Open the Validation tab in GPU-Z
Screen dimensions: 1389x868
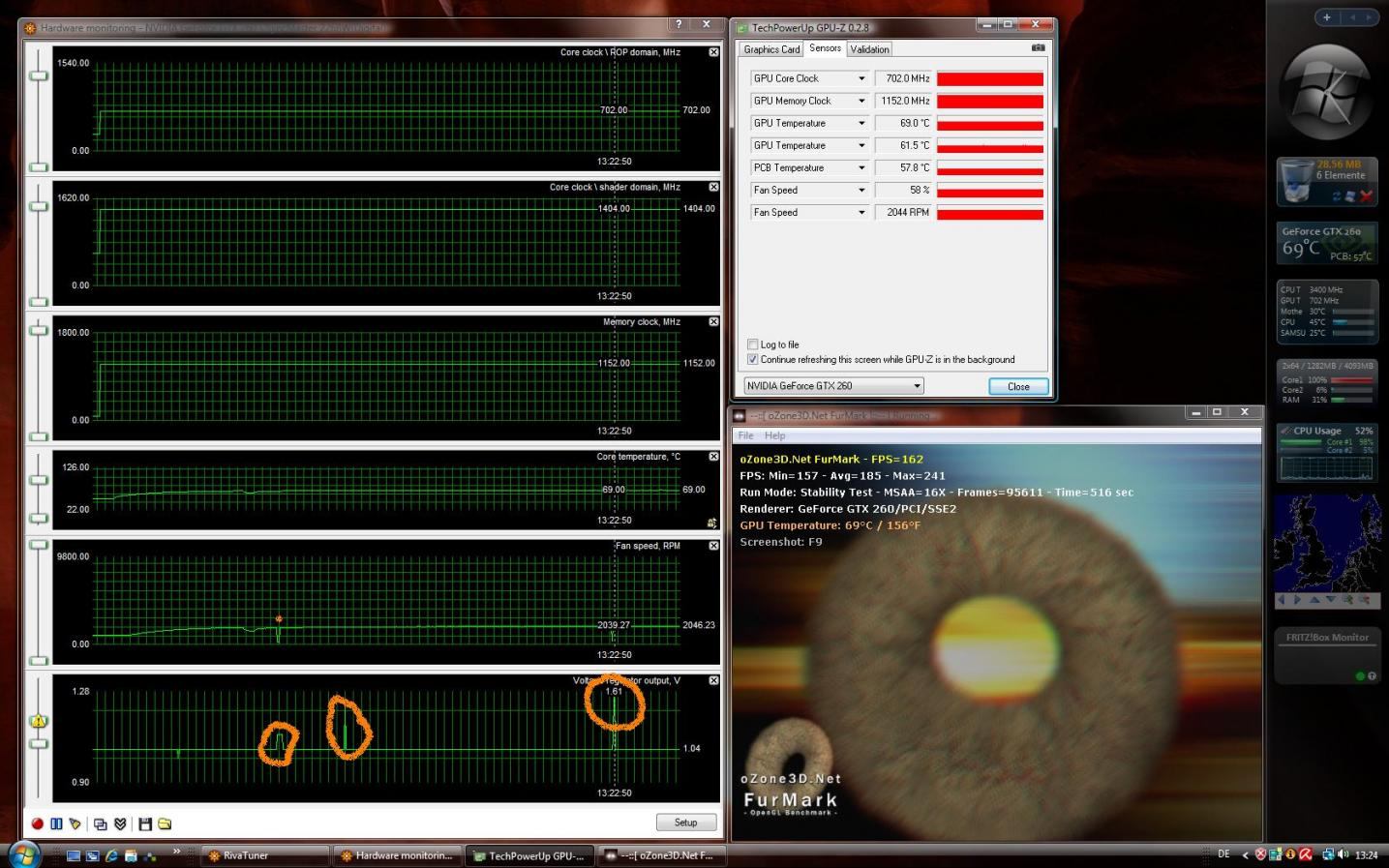(x=869, y=49)
